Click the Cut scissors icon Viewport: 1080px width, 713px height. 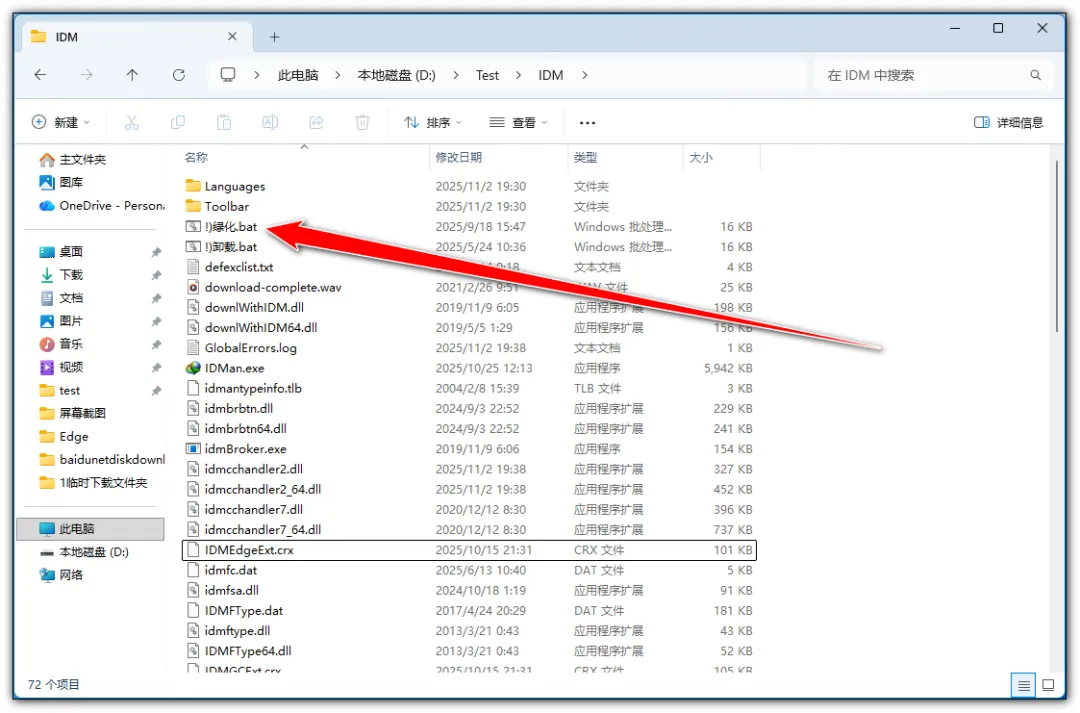click(x=132, y=123)
